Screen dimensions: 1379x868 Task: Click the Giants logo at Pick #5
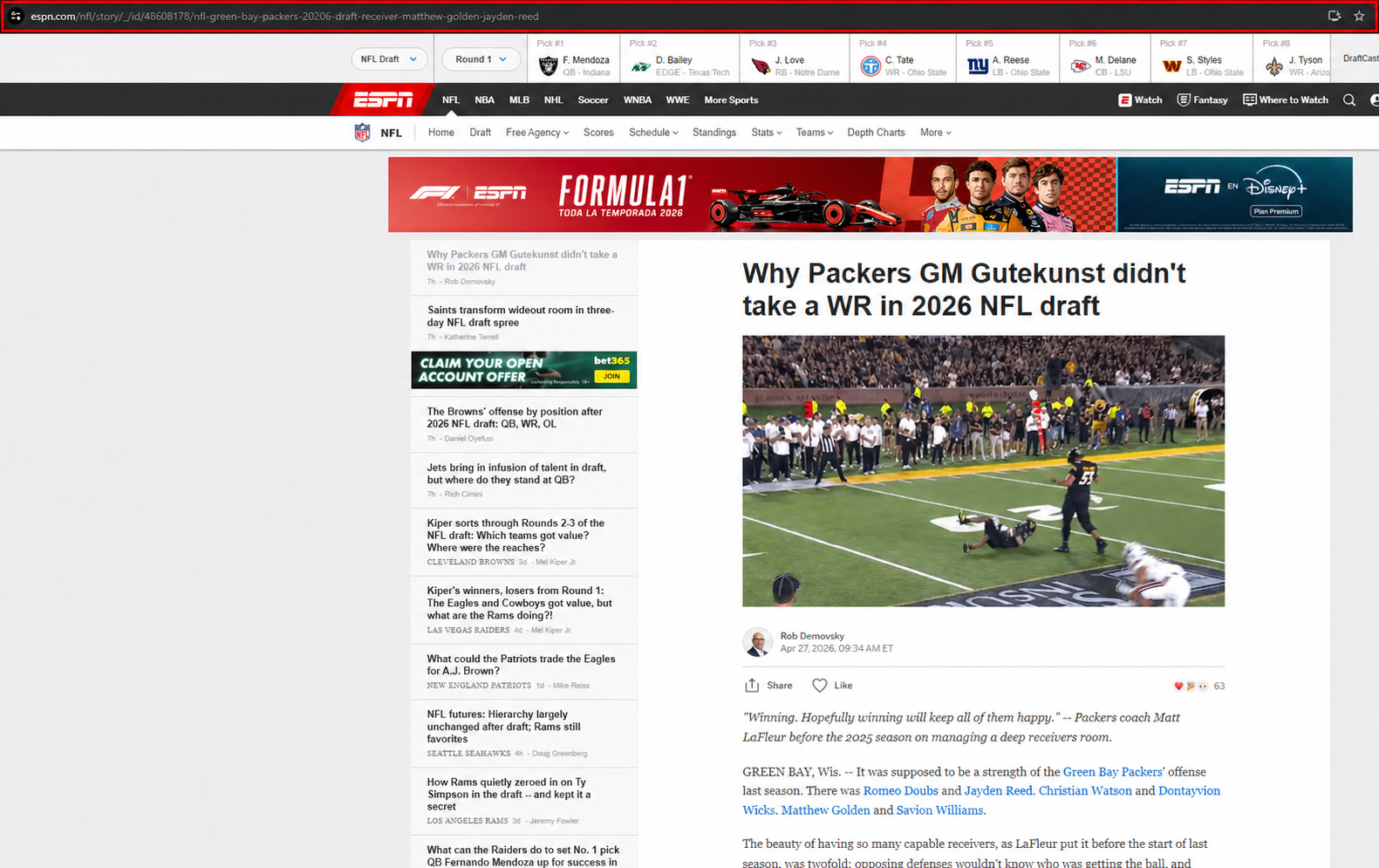(977, 65)
